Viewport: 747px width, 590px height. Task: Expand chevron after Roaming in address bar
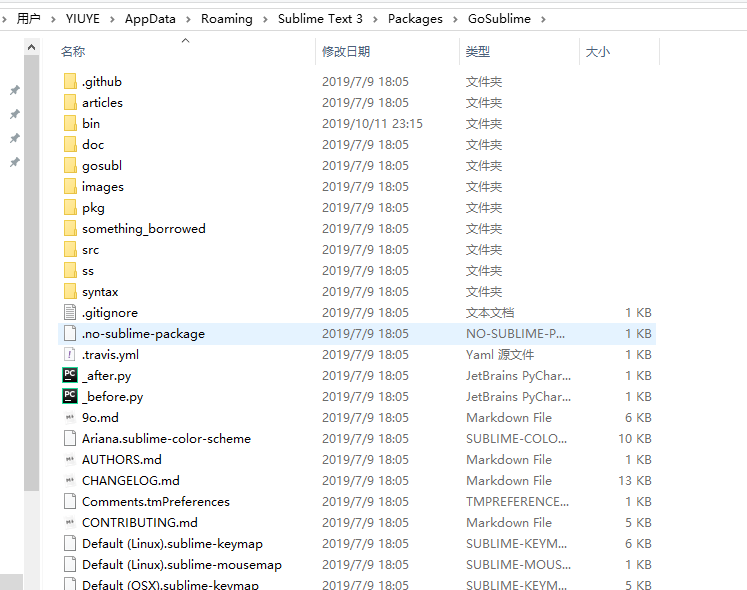pyautogui.click(x=265, y=19)
